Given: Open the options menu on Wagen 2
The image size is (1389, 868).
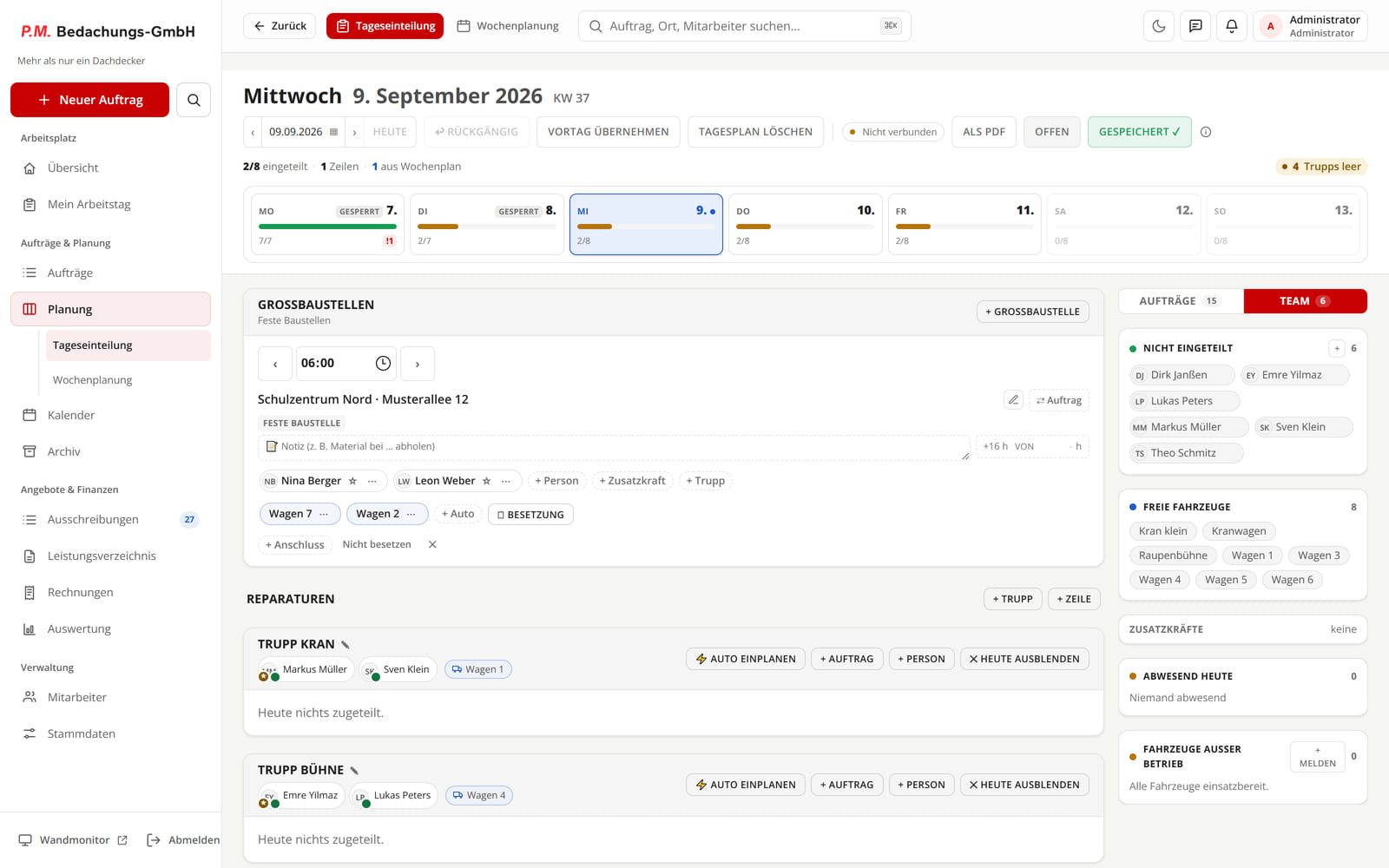Looking at the screenshot, I should pyautogui.click(x=411, y=514).
